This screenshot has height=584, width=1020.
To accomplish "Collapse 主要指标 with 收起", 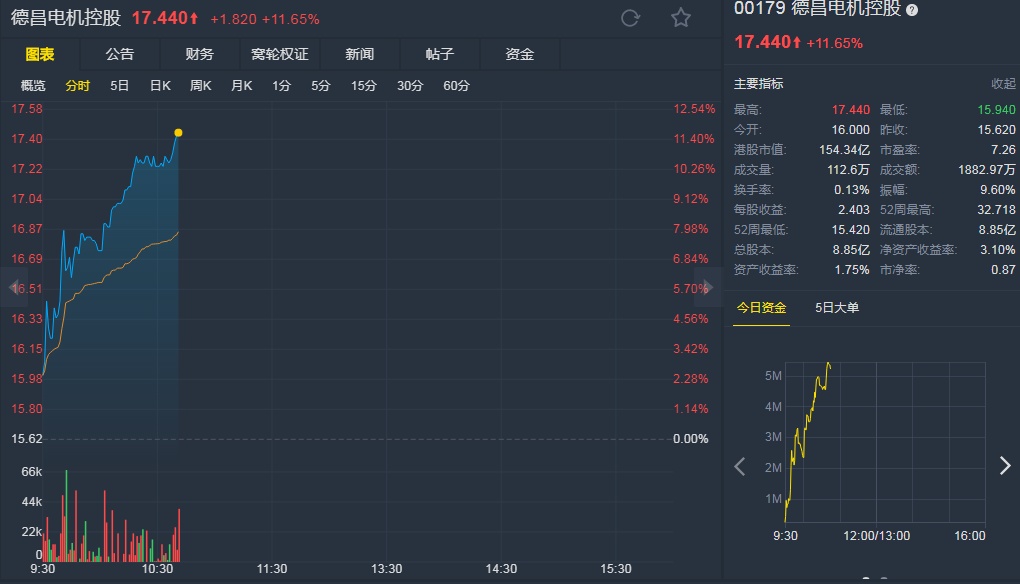I will coord(1003,84).
